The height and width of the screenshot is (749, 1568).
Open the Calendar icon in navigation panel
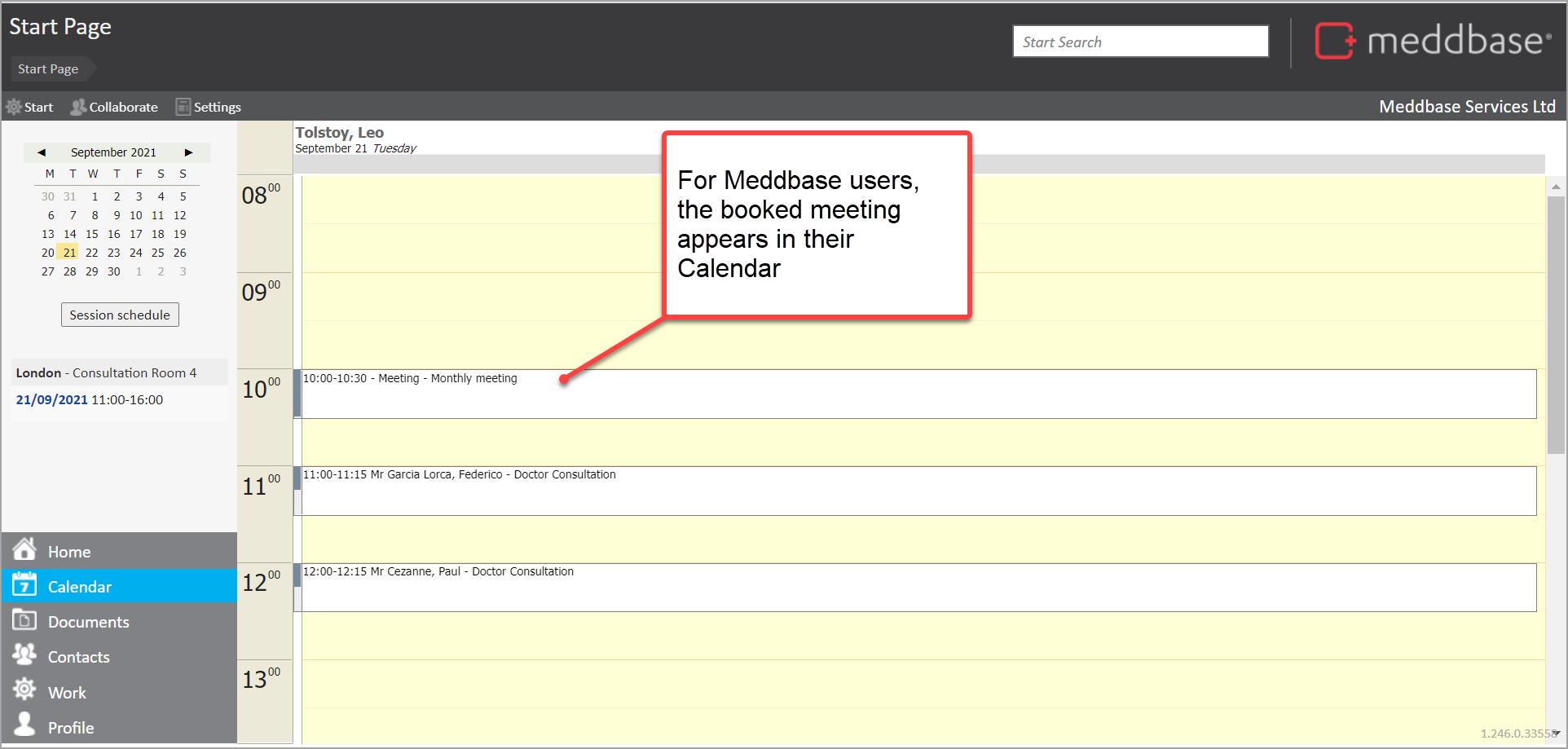point(24,585)
